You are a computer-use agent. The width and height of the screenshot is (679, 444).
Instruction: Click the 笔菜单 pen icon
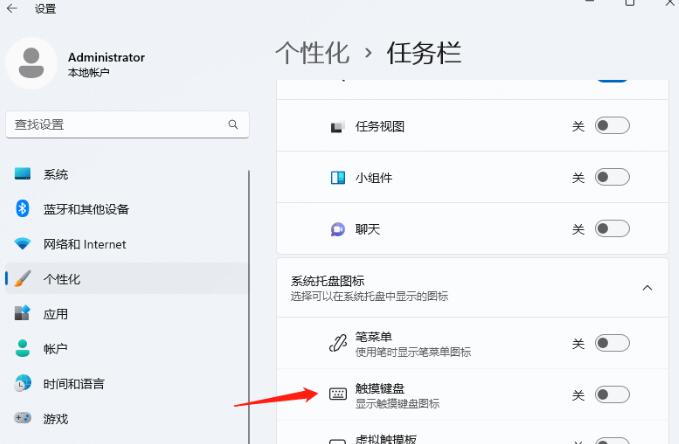[338, 343]
